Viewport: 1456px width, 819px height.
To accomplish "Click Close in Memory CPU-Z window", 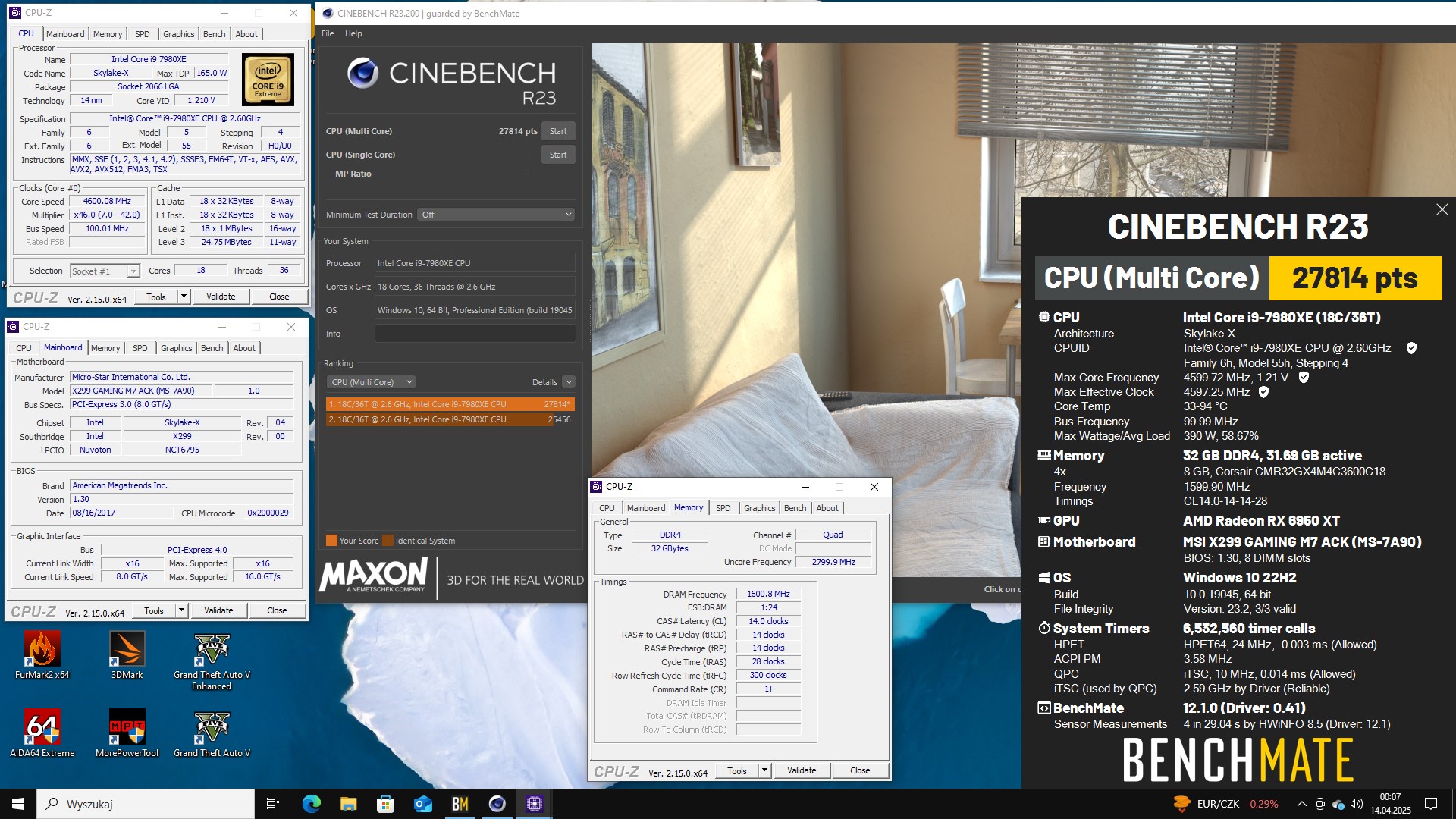I will click(x=860, y=770).
